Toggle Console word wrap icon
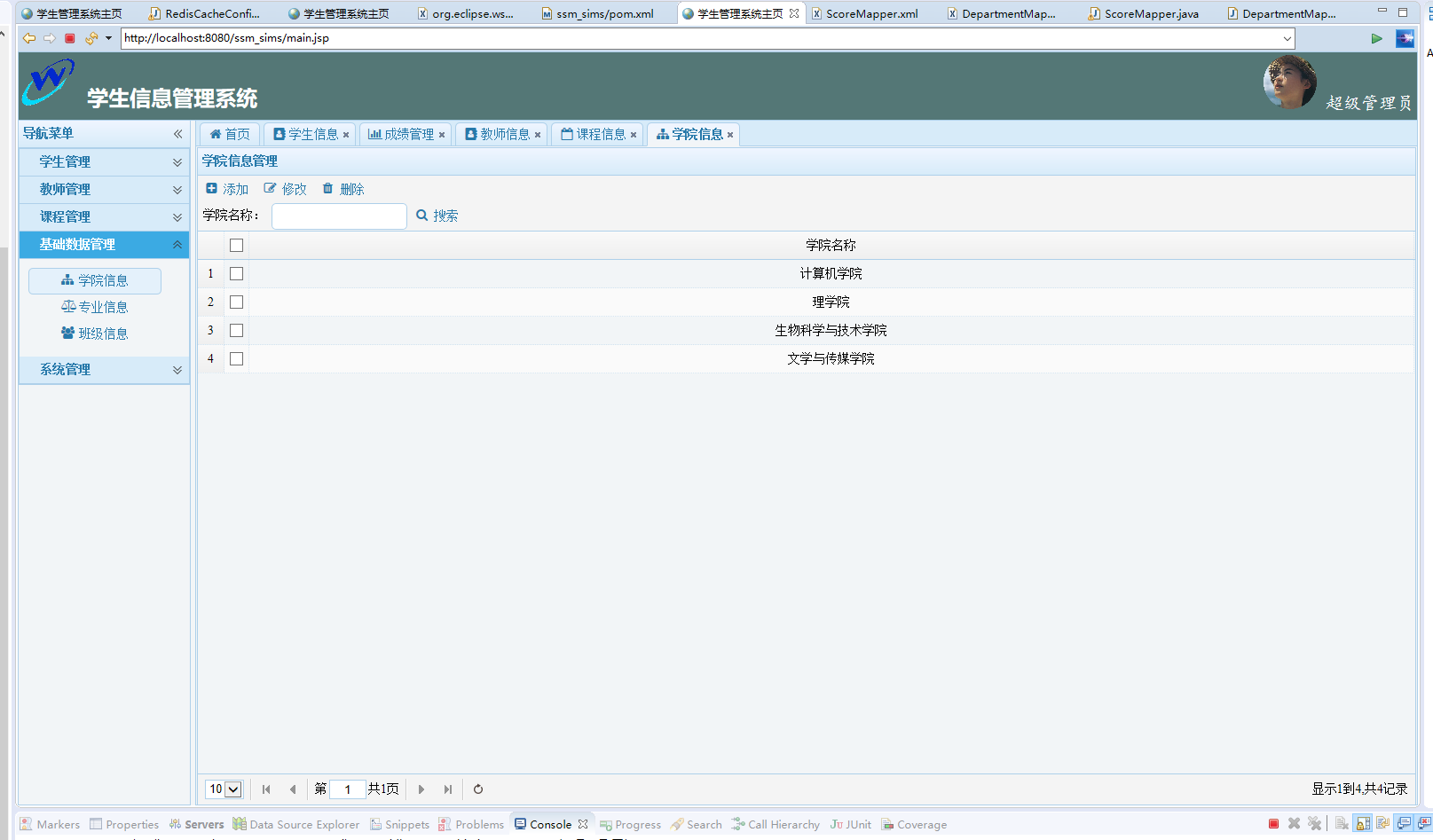The width and height of the screenshot is (1433, 840). (x=1382, y=824)
